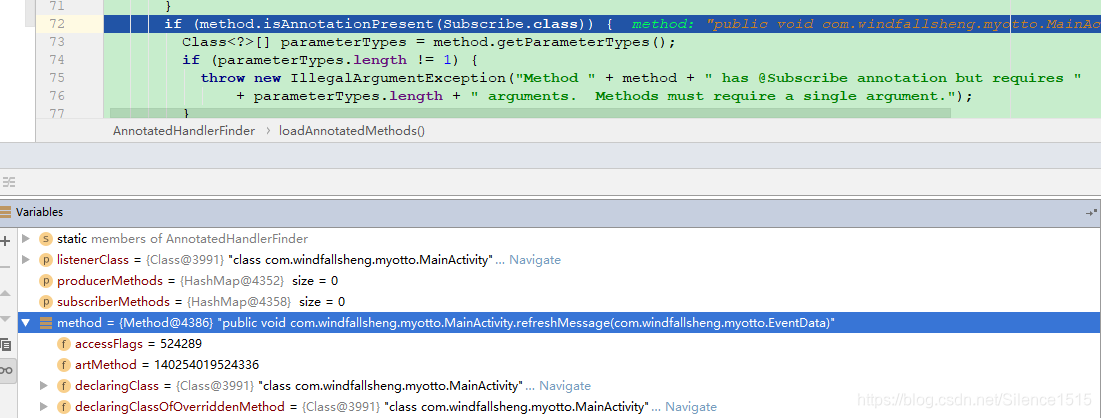Click the 'p' icon beside listenerClass
The image size is (1101, 418).
(x=46, y=260)
